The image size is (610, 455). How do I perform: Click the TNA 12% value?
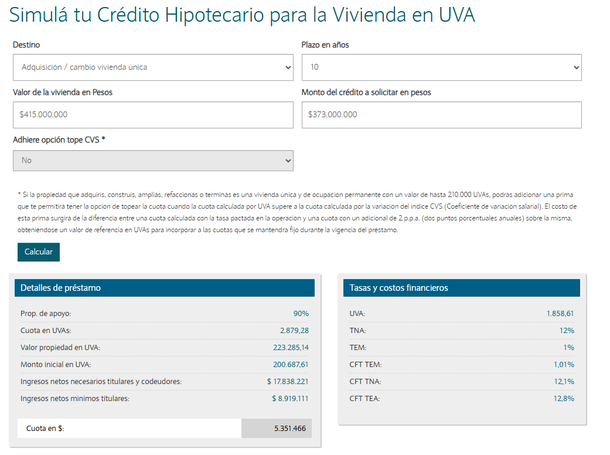(567, 328)
